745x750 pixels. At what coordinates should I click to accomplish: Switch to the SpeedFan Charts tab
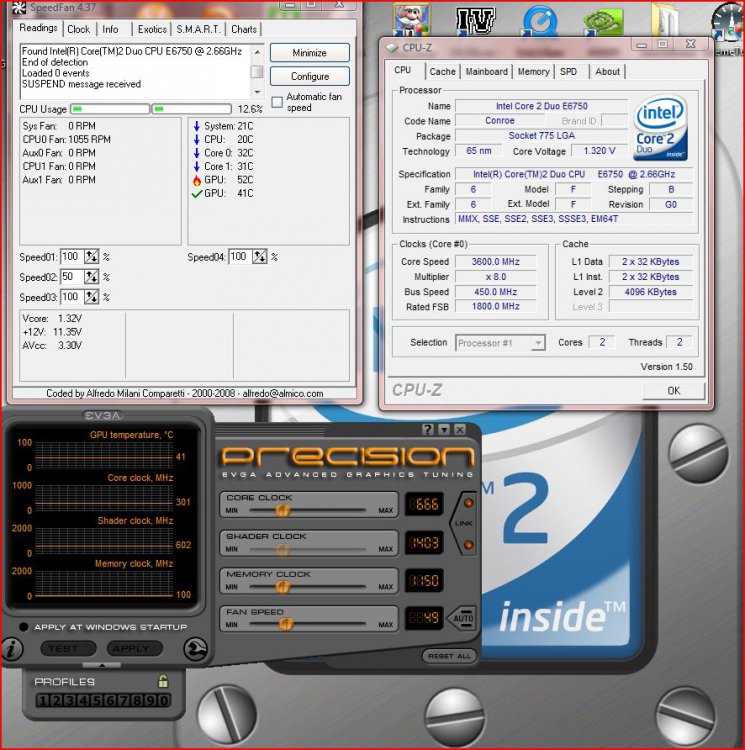(244, 30)
